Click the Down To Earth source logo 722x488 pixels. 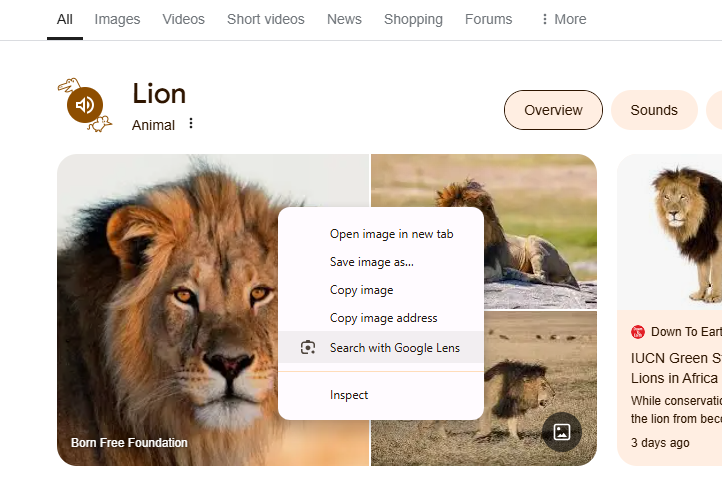[x=638, y=331]
